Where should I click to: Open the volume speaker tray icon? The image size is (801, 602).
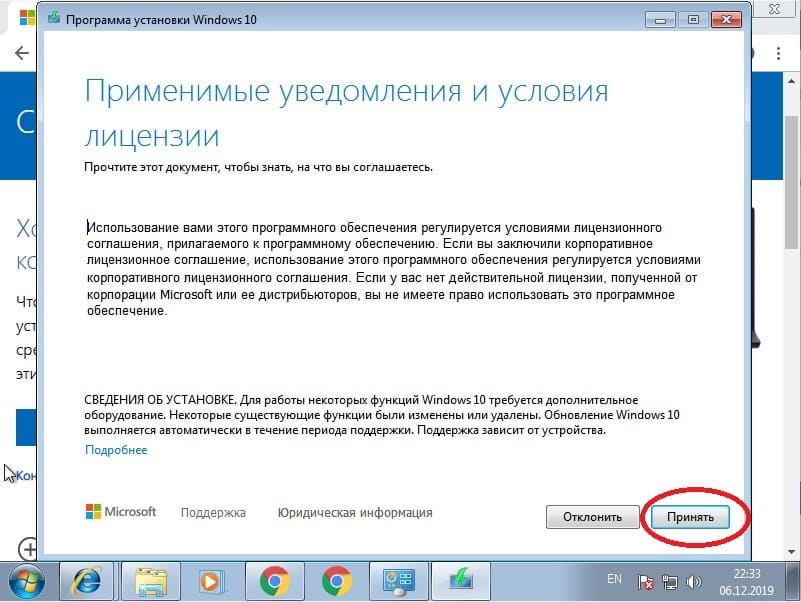coord(691,580)
